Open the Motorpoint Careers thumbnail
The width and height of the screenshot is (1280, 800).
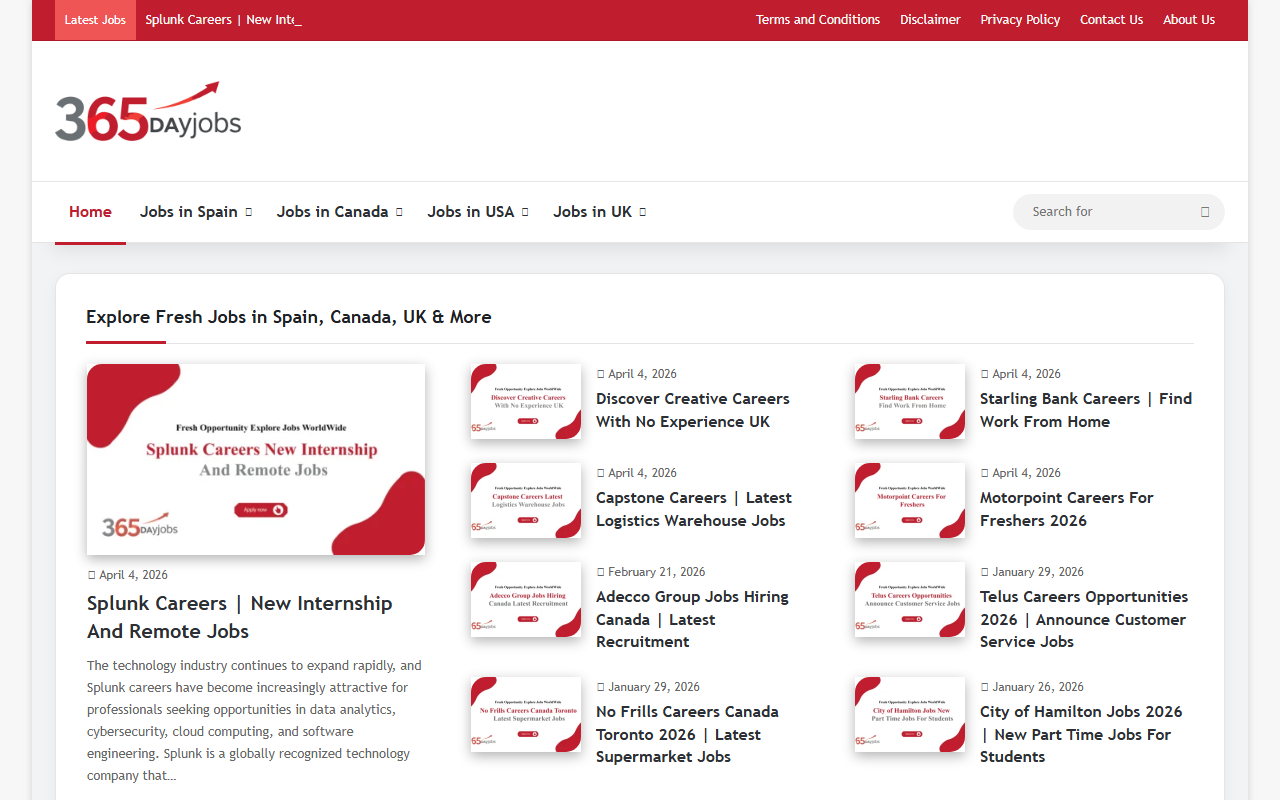910,500
